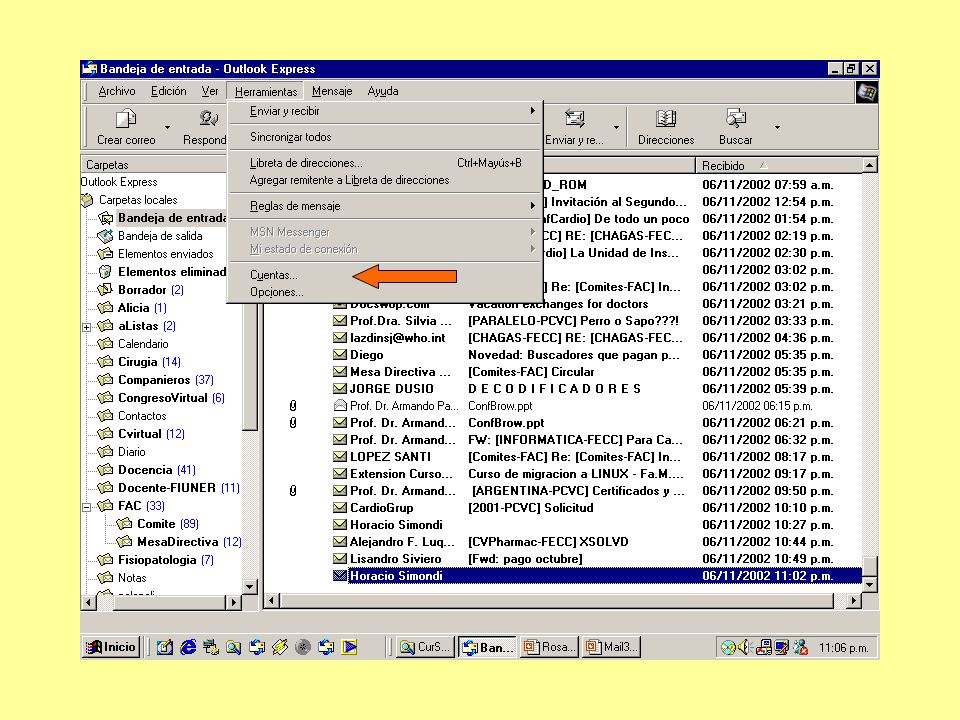Open the Ver menu
Viewport: 960px width, 720px height.
tap(210, 91)
